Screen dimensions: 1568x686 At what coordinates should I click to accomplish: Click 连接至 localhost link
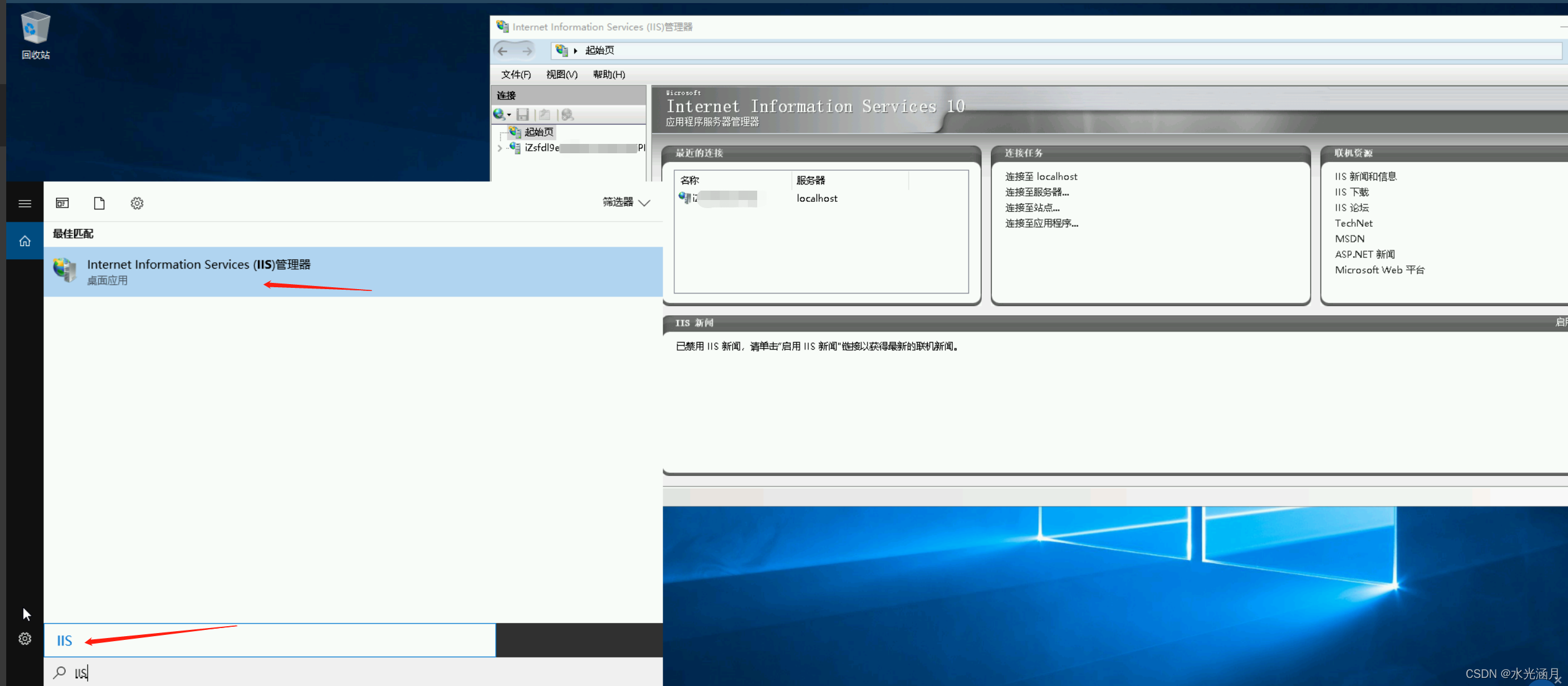(x=1041, y=176)
